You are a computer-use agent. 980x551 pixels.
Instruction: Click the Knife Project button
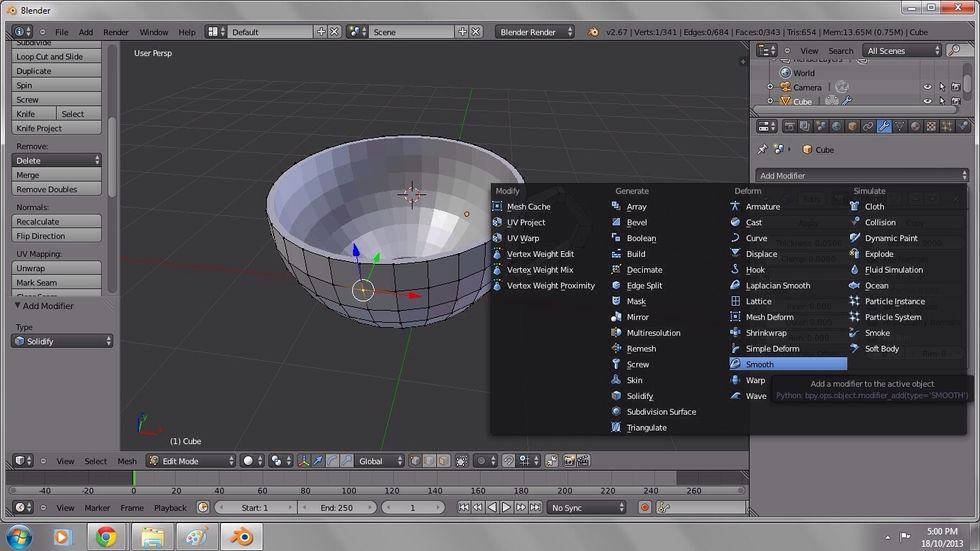click(x=56, y=128)
